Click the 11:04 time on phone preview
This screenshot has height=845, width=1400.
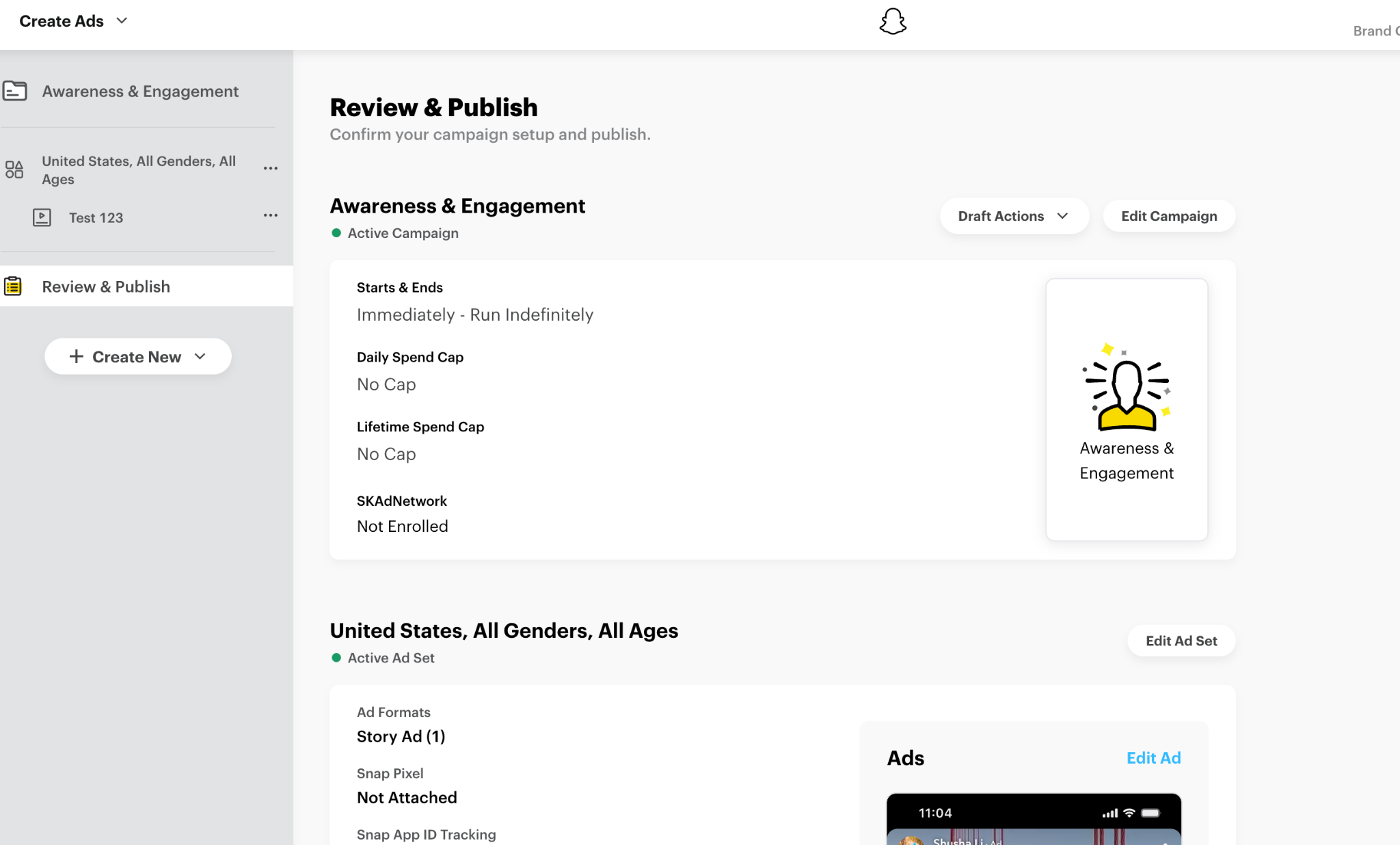coord(935,812)
